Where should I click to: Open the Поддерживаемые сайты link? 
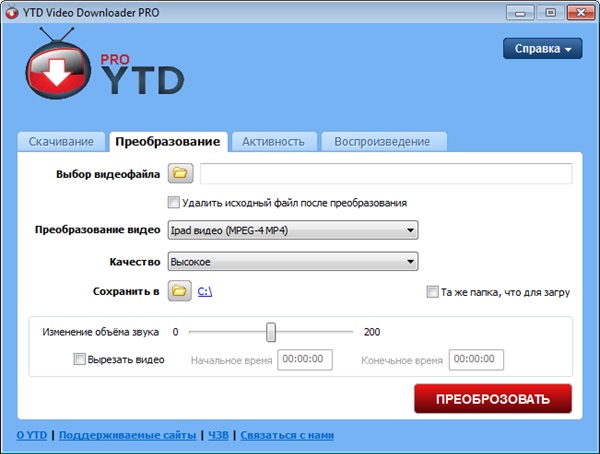coord(127,435)
